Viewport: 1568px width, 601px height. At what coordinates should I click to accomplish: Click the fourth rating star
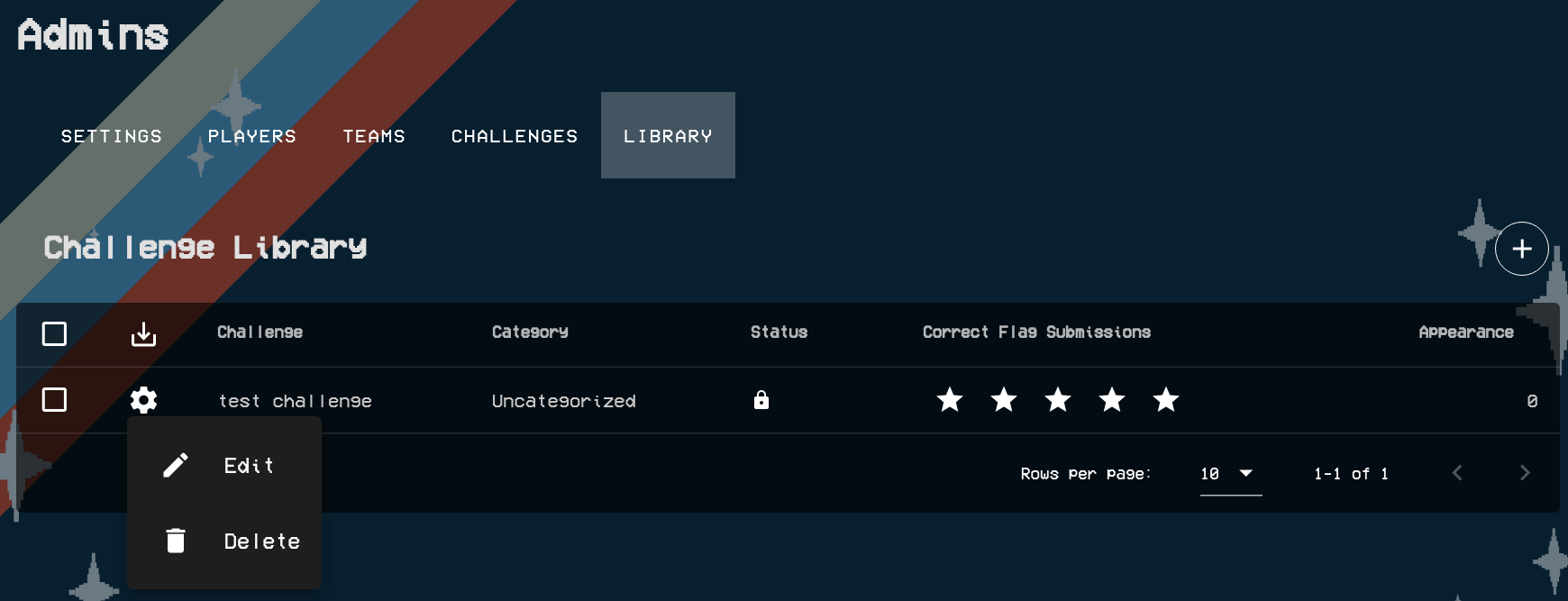tap(1112, 399)
